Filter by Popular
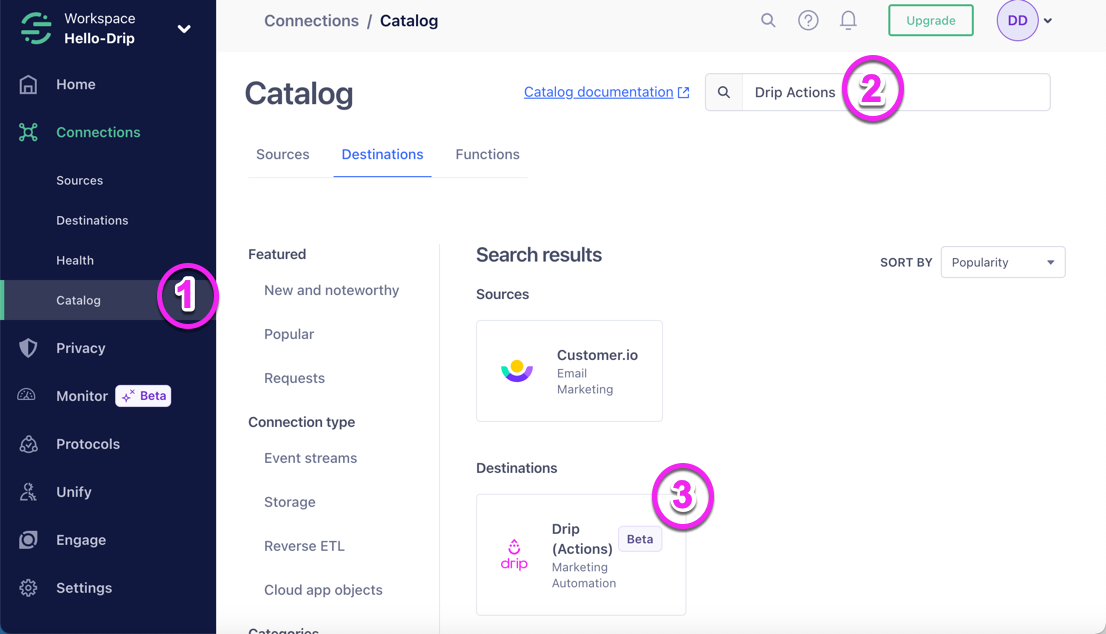The width and height of the screenshot is (1106, 634). click(289, 334)
